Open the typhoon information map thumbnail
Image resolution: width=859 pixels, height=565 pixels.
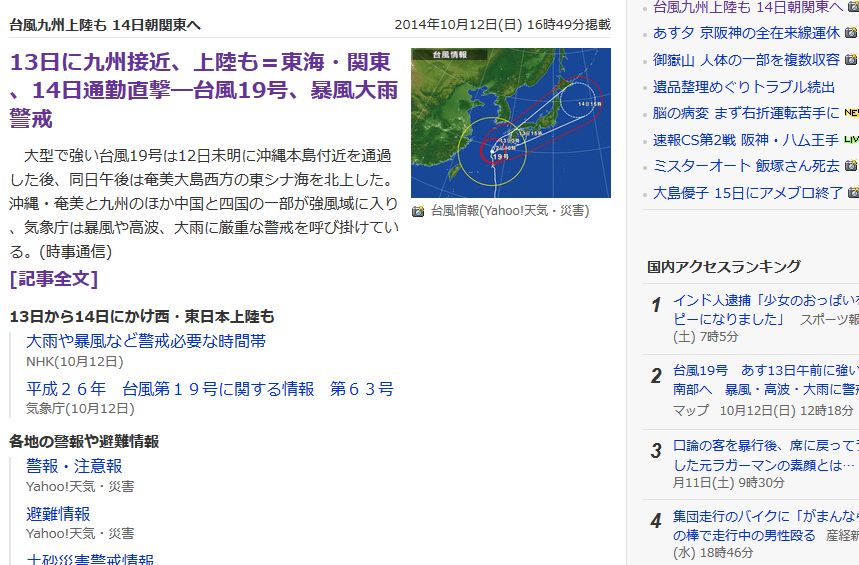511,123
